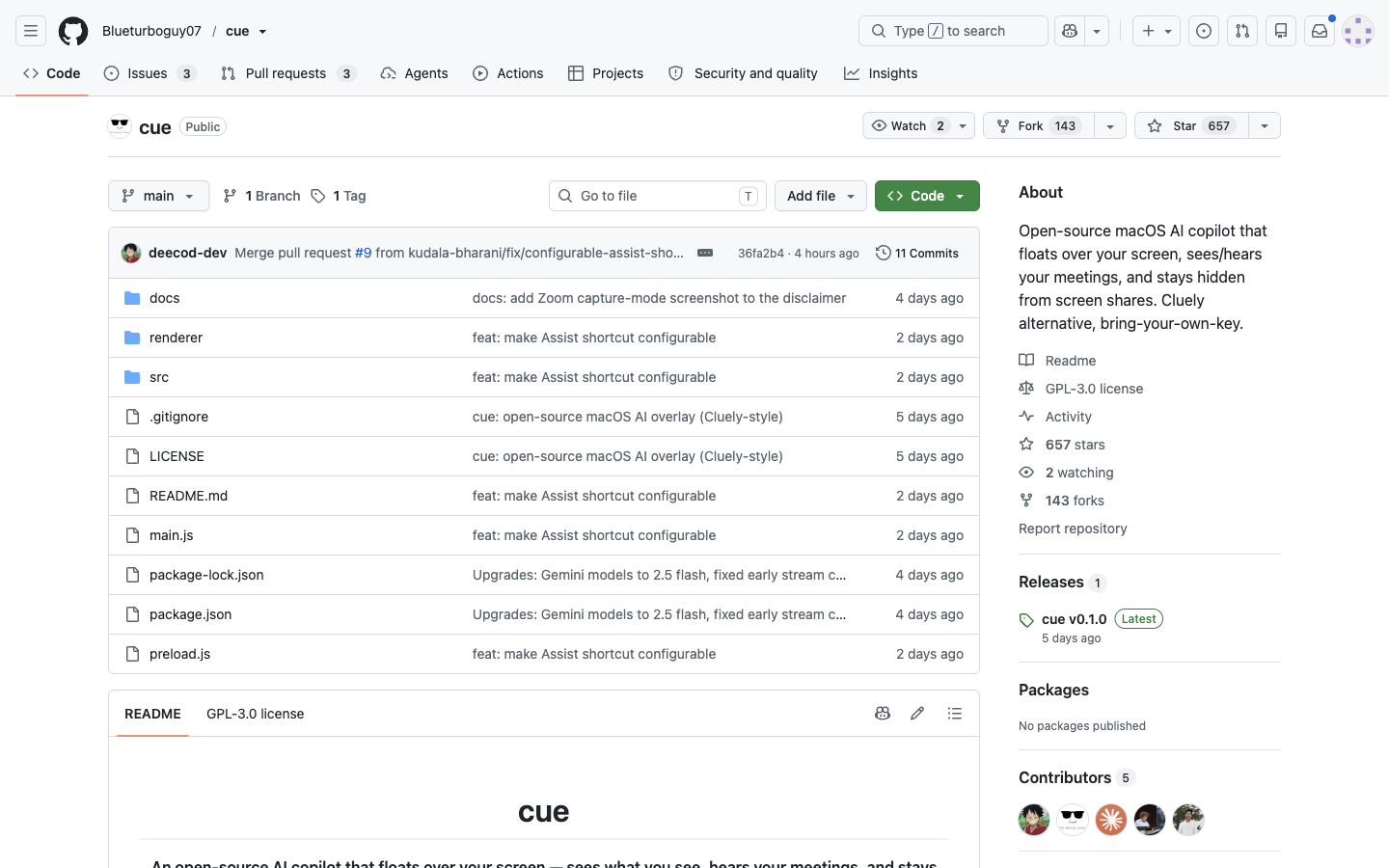Star the cue repository
Viewport: 1389px width, 868px height.
[1191, 126]
